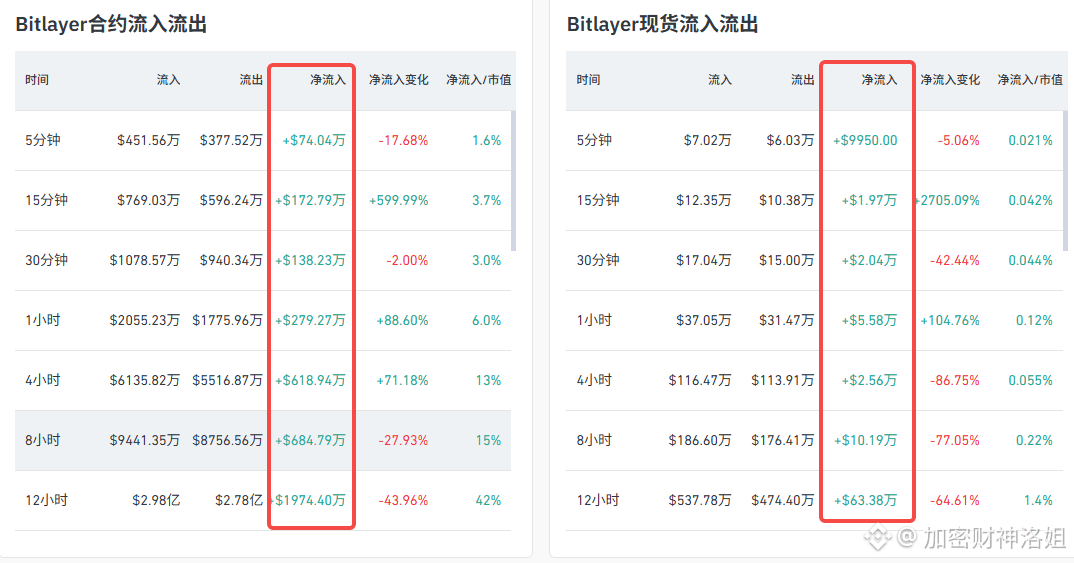Click the -17.68% change value

coord(403,140)
